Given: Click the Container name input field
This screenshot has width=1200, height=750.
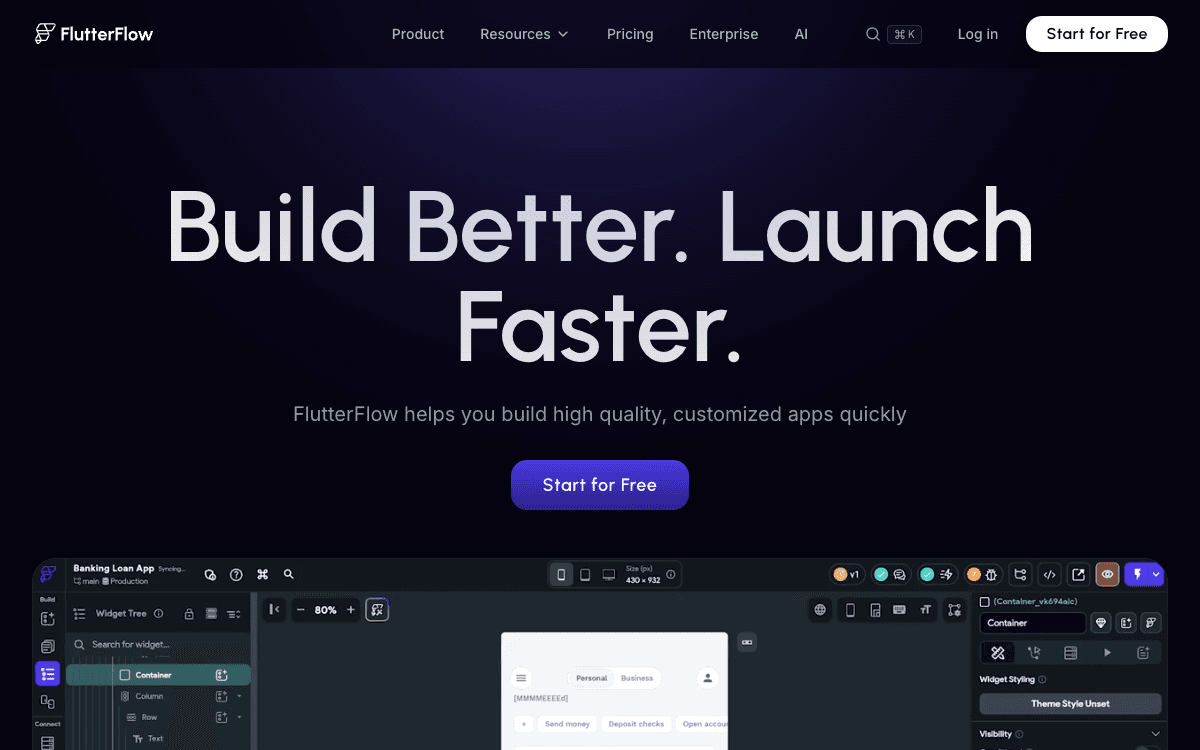Looking at the screenshot, I should tap(1032, 623).
